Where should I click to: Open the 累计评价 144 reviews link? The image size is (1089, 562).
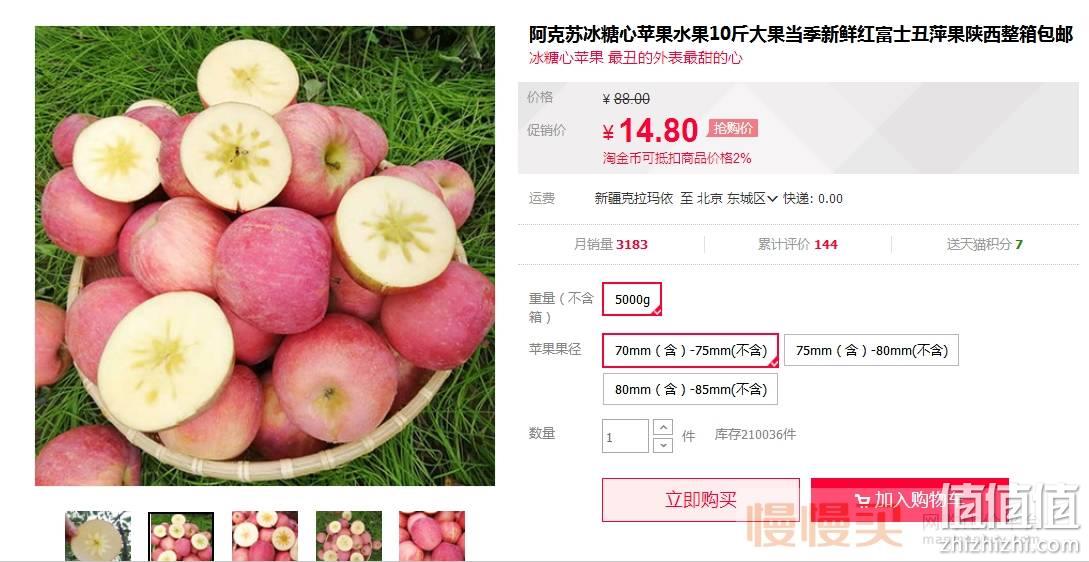[797, 245]
